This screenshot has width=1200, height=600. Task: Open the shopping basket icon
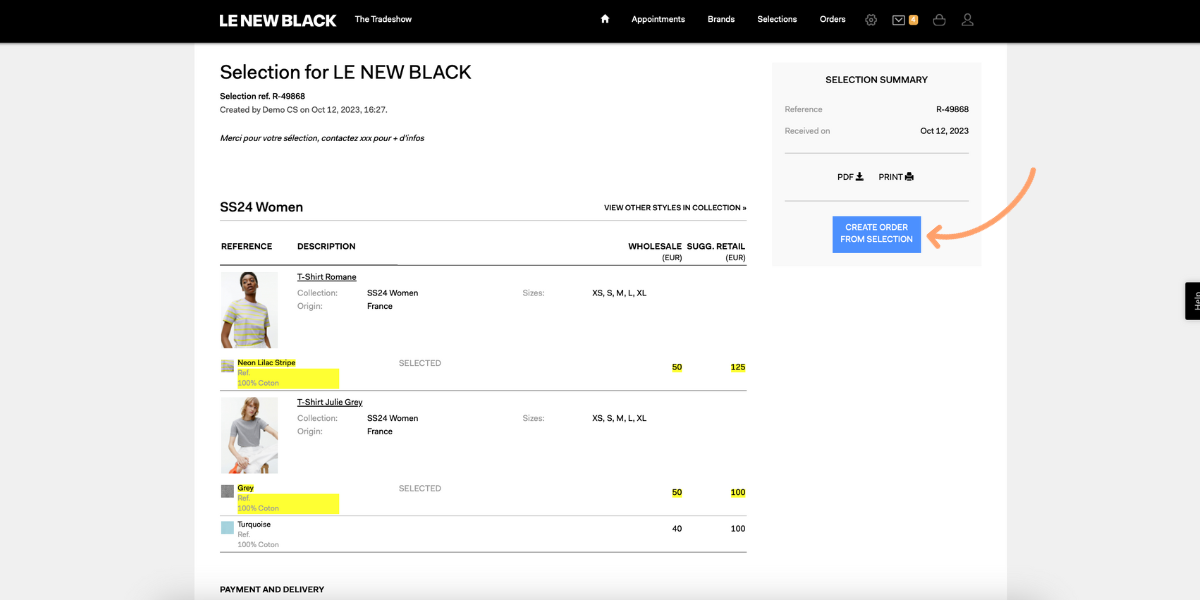[939, 20]
